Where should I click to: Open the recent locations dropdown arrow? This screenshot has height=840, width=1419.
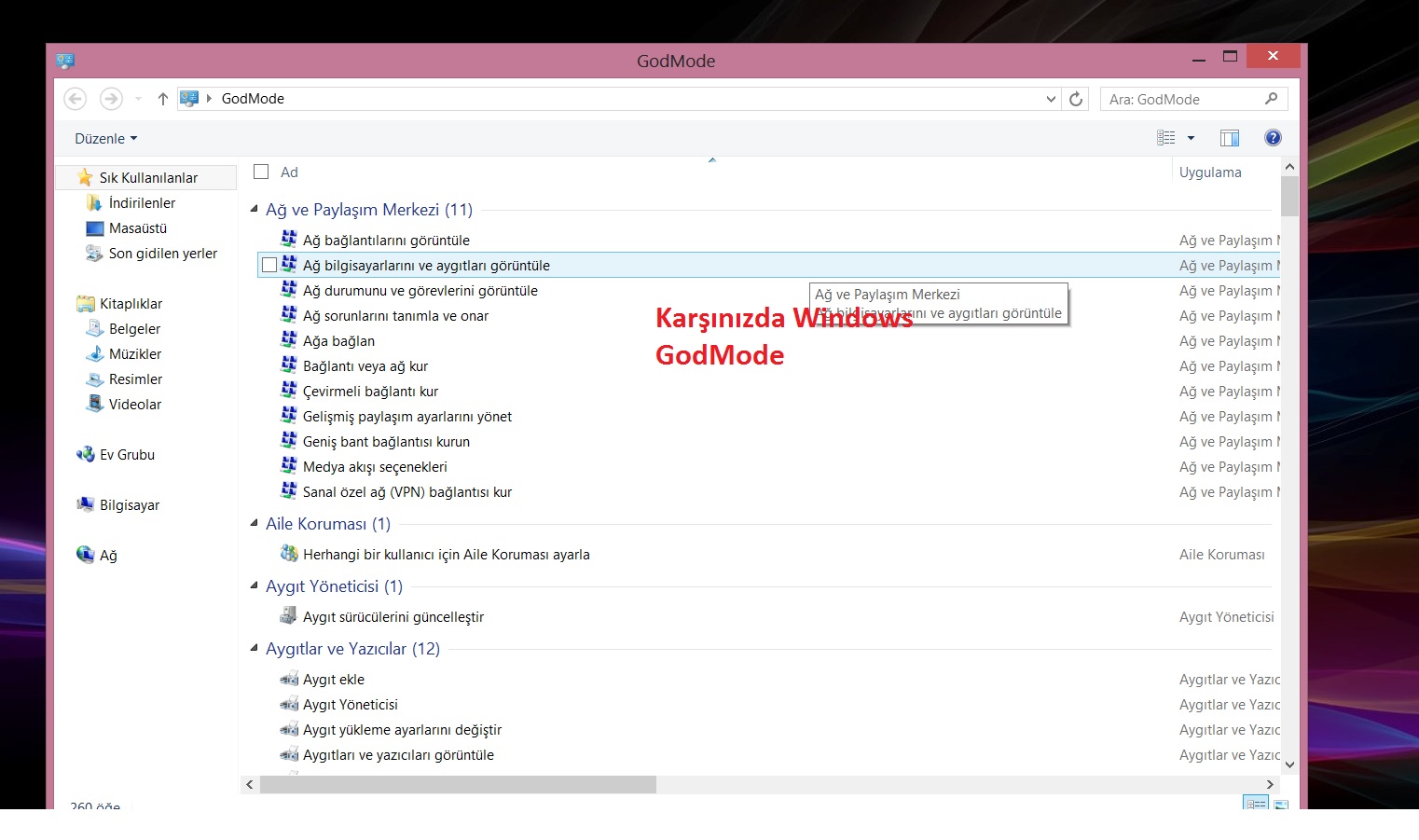pos(138,99)
